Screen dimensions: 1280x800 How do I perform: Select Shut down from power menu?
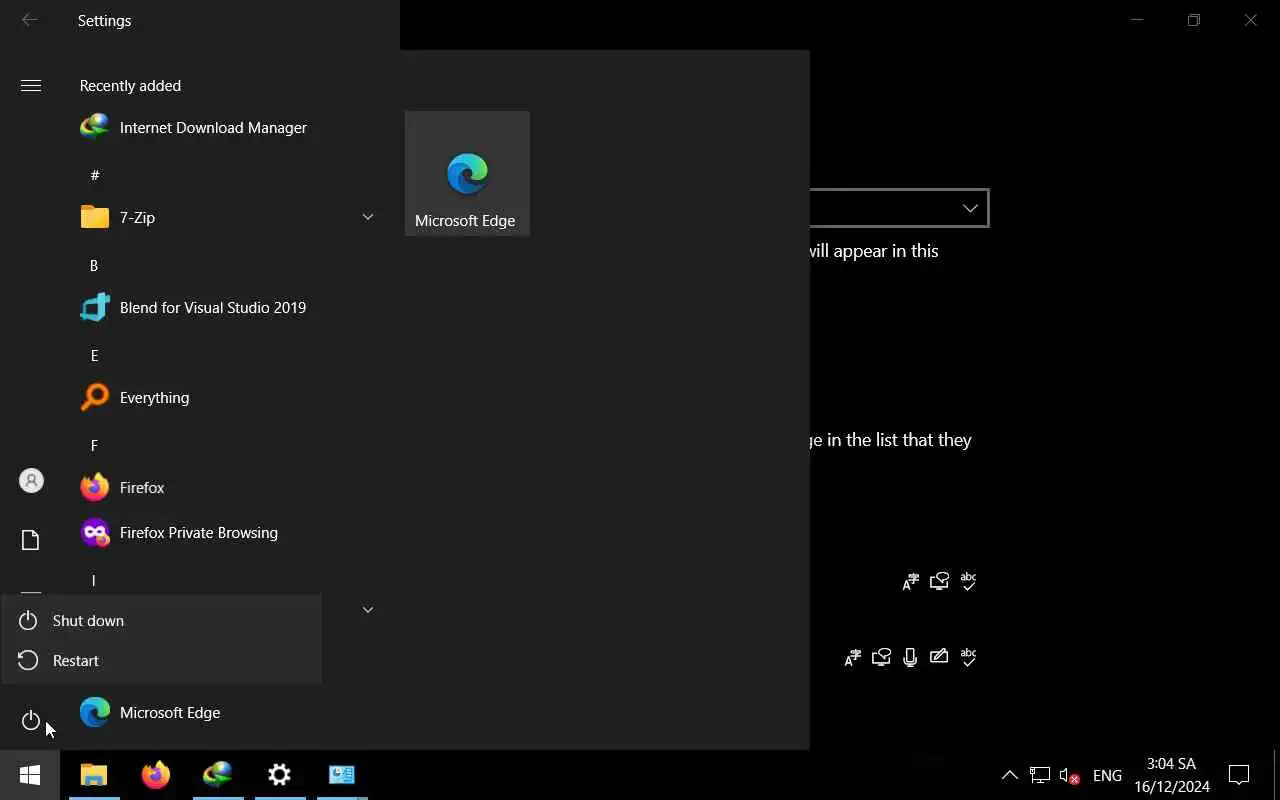point(162,620)
